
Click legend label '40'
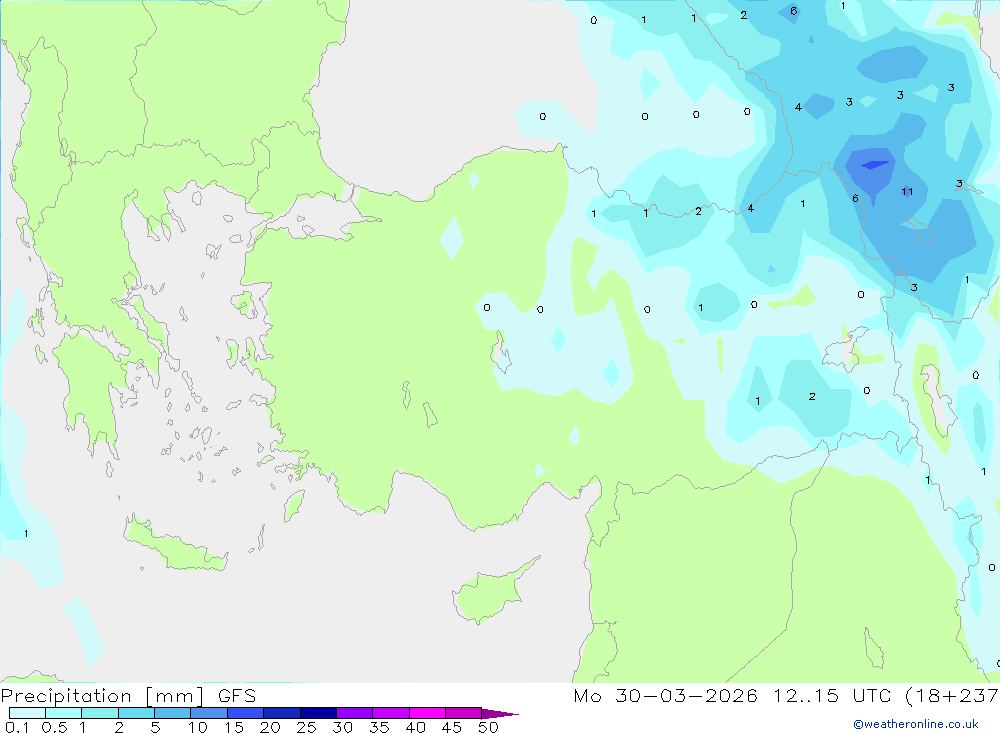[x=415, y=727]
